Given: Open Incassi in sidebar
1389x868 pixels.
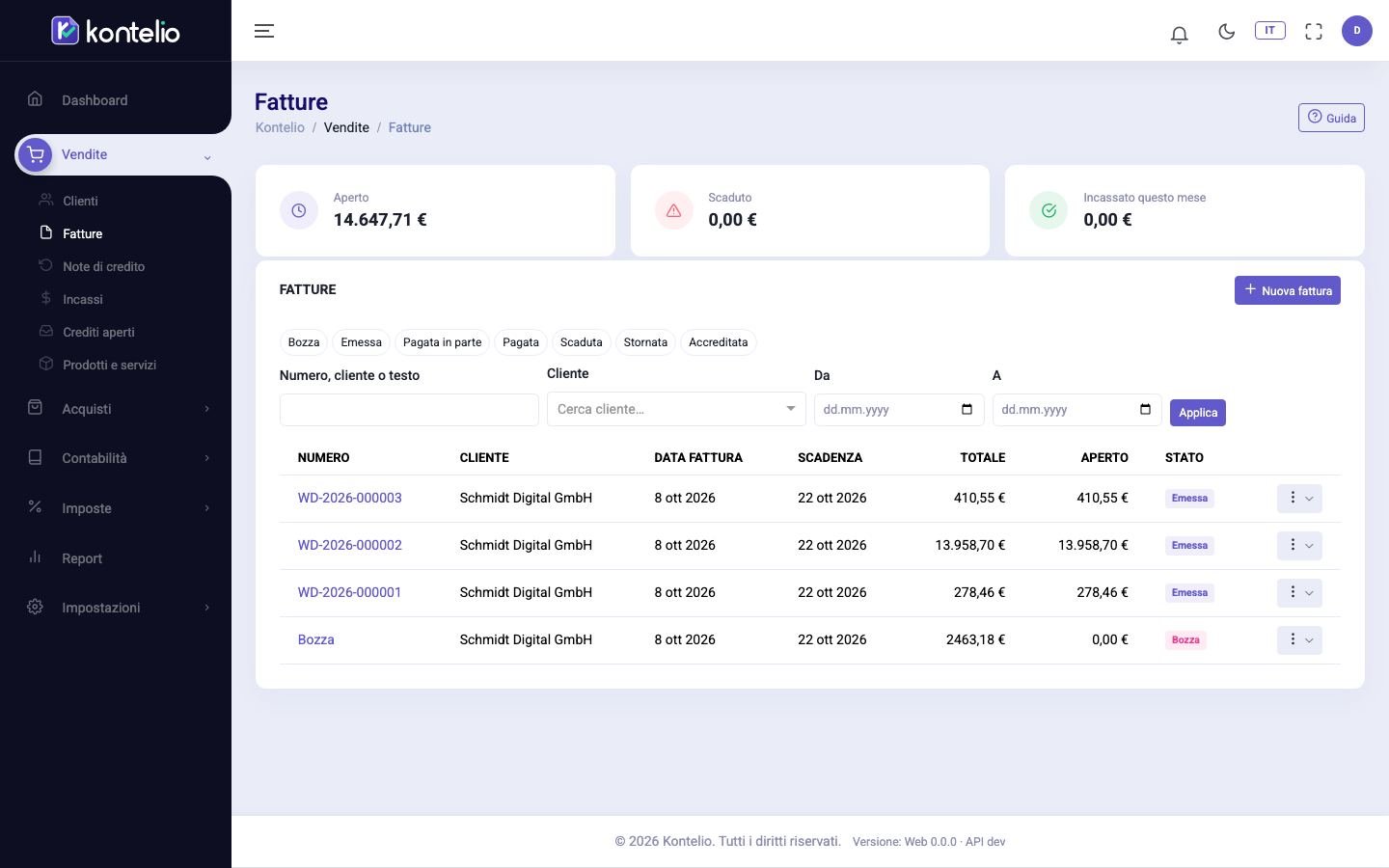Looking at the screenshot, I should point(83,299).
